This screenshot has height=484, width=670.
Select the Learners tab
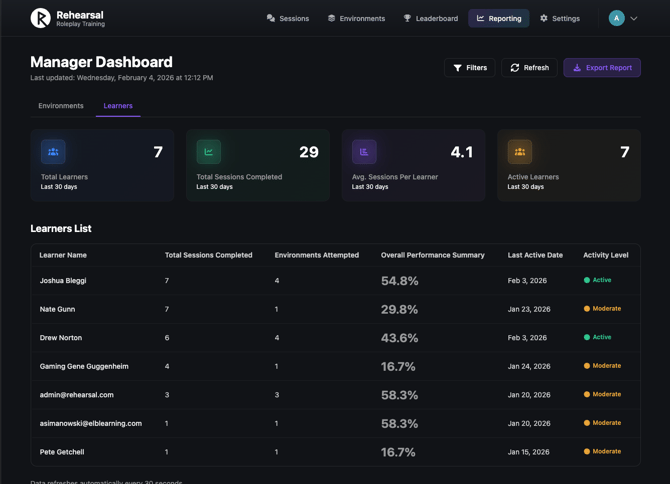point(118,106)
